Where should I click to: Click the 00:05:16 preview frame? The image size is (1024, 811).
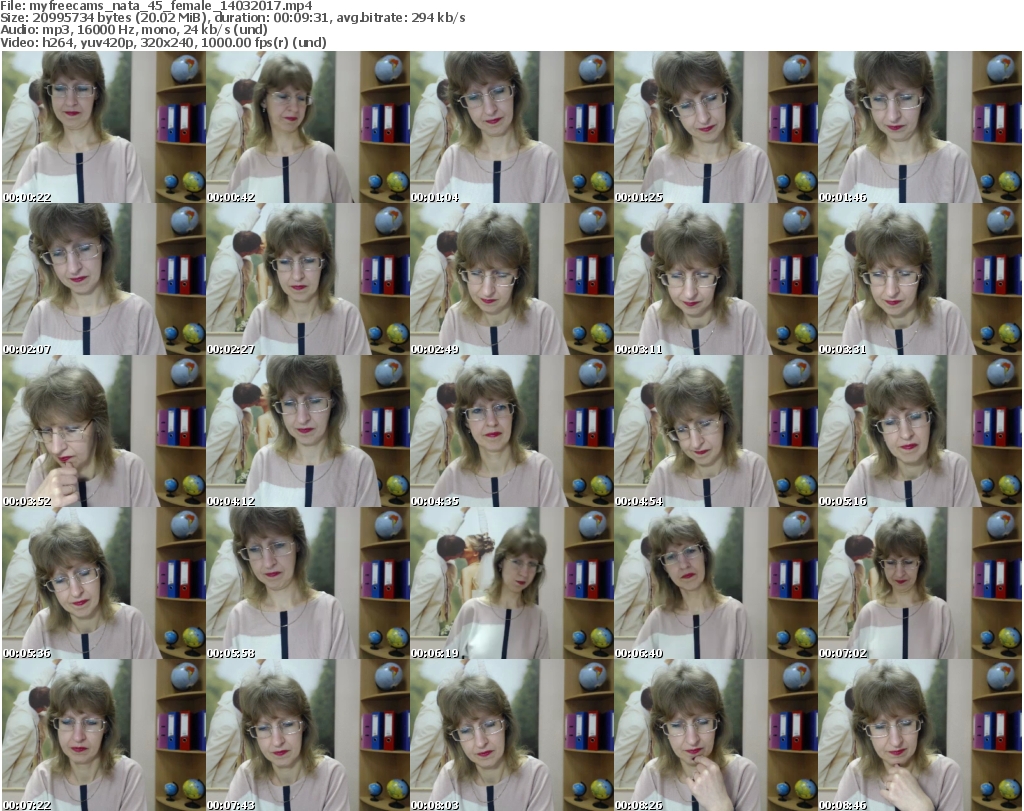[x=920, y=431]
